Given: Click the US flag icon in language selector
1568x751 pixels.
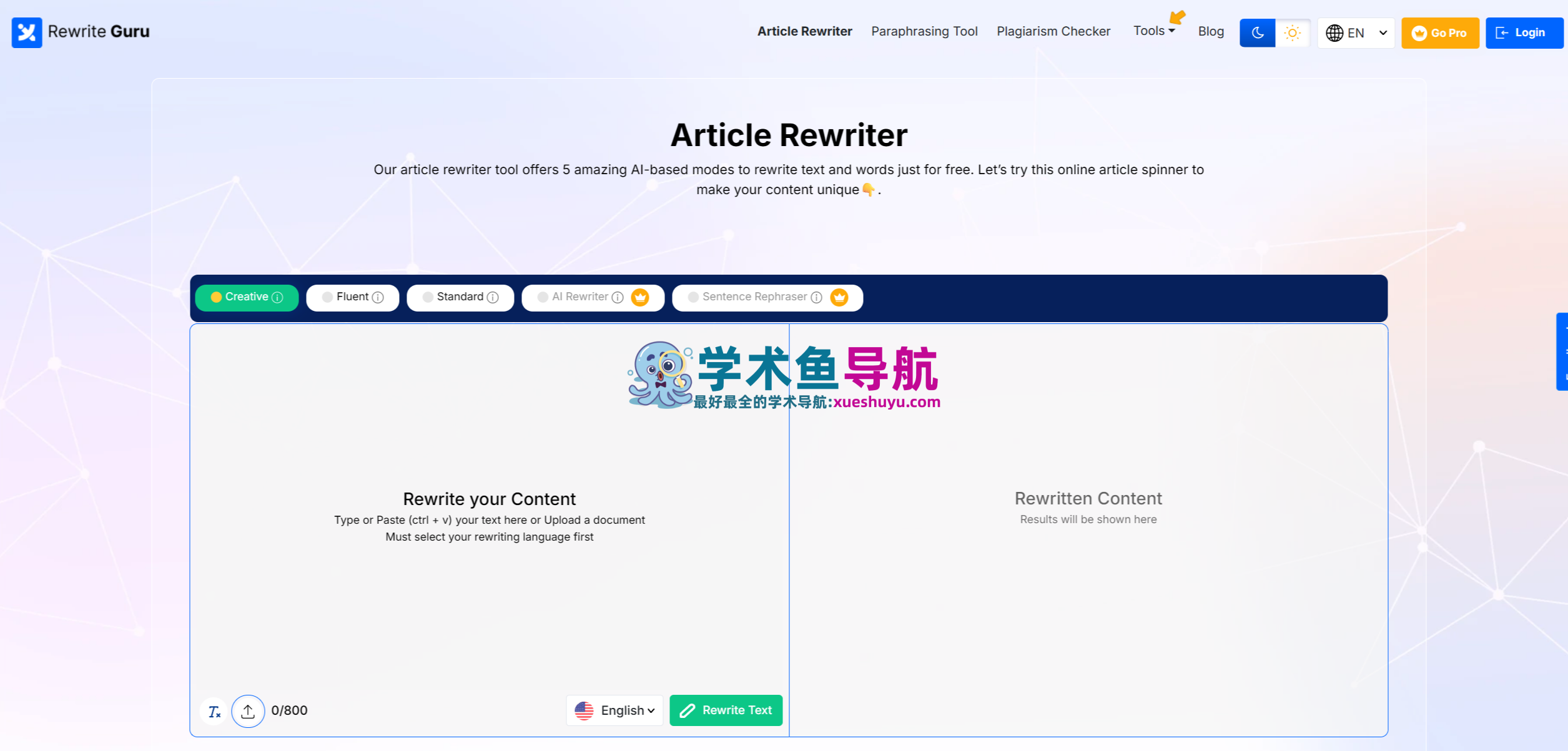Looking at the screenshot, I should (x=584, y=710).
